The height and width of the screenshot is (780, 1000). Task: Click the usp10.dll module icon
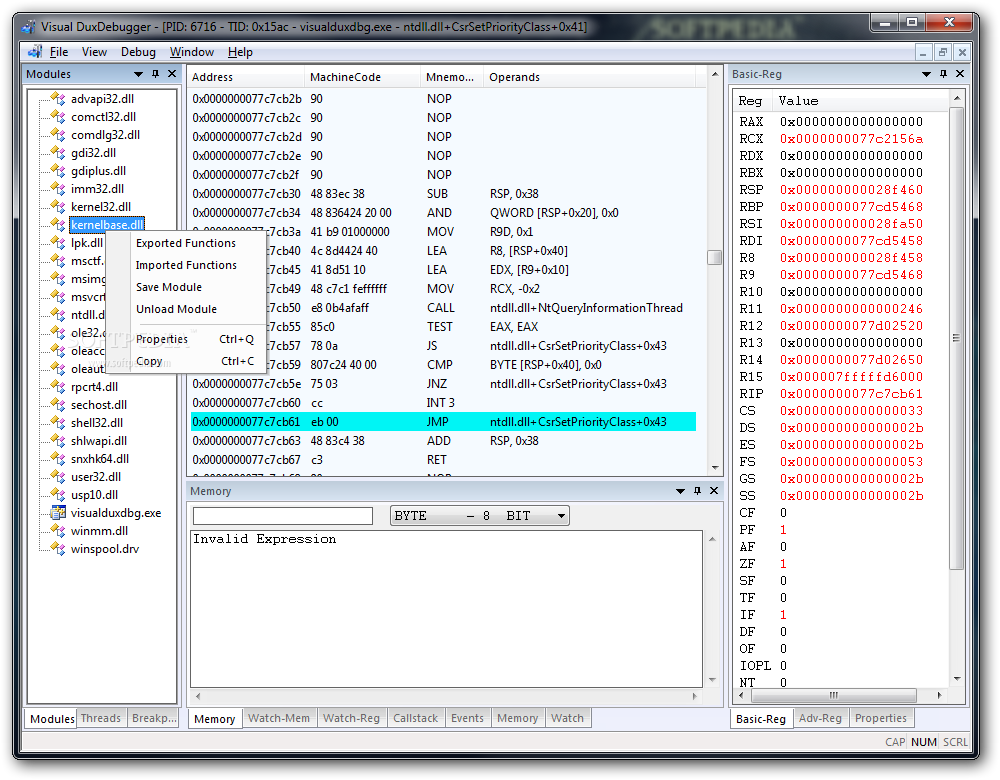(x=59, y=495)
